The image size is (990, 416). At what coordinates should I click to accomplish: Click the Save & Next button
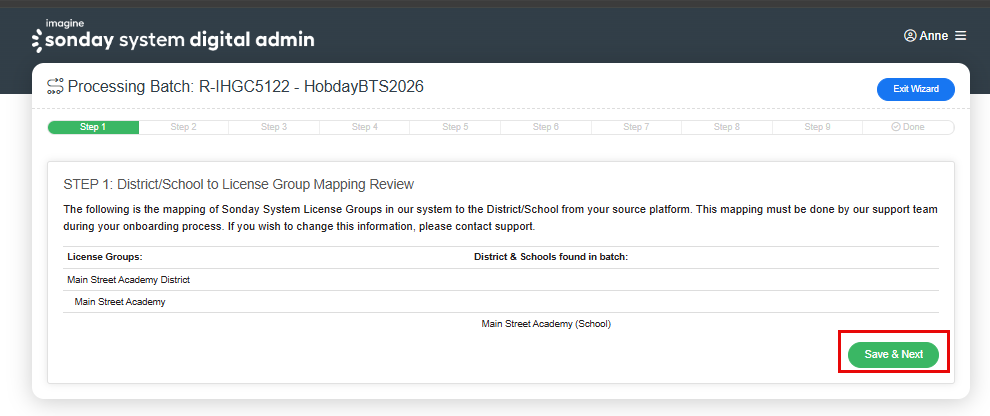893,355
